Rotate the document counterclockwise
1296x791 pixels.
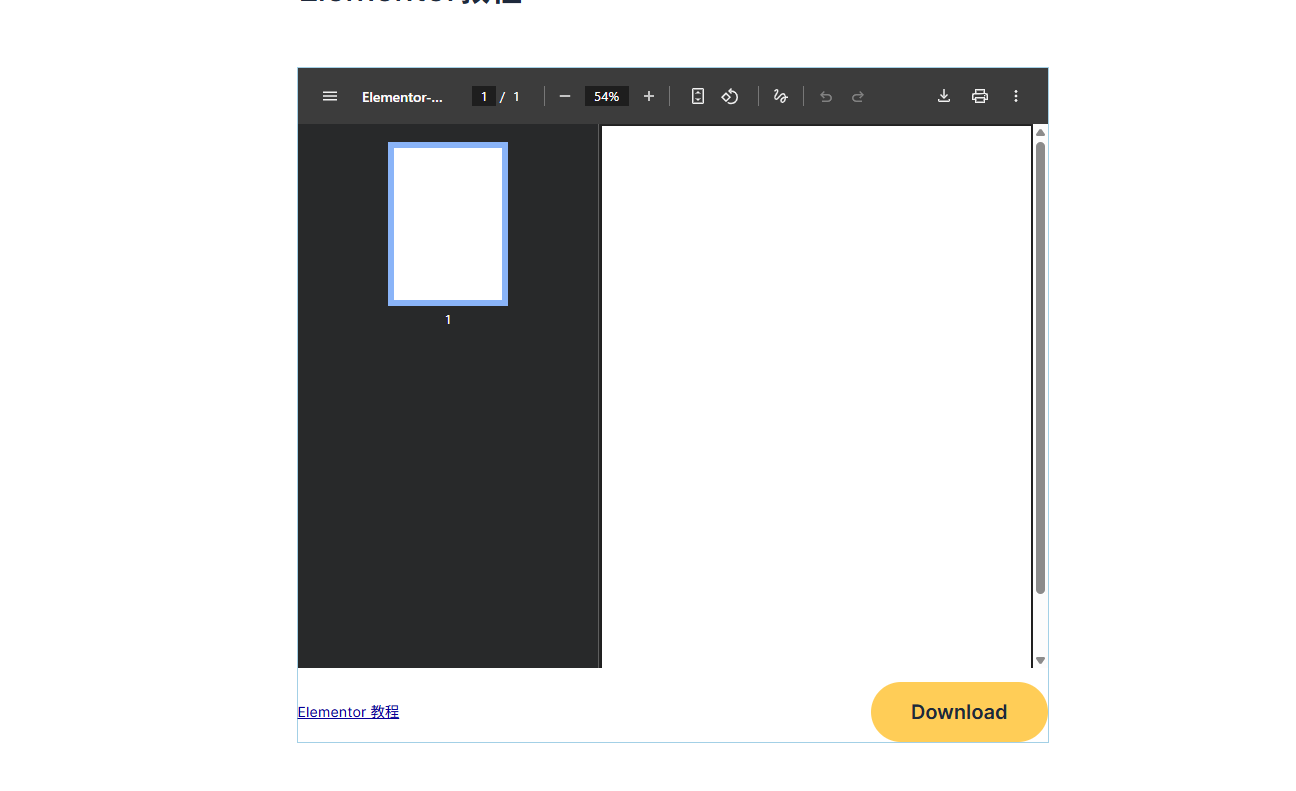730,96
